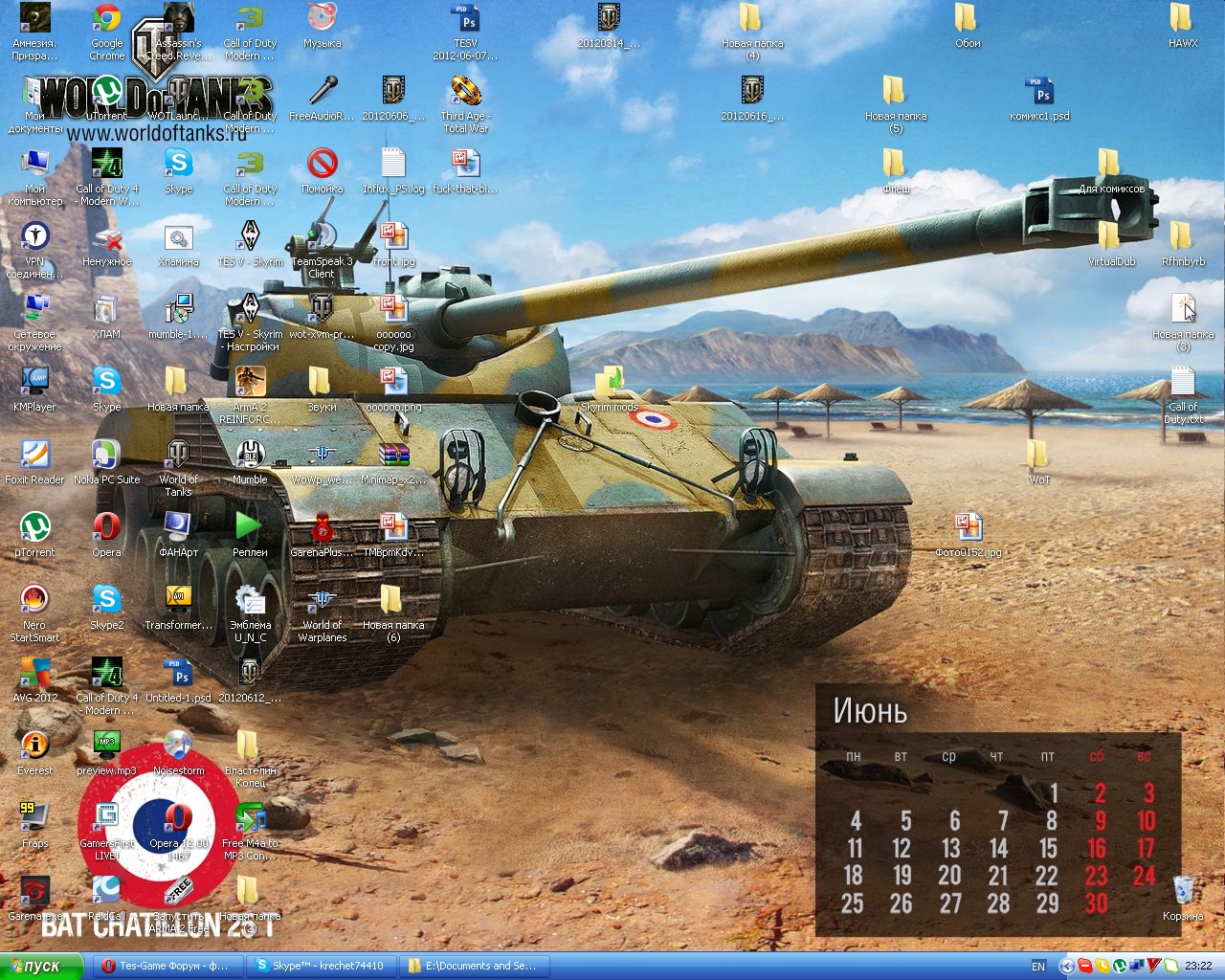Click the пуск Start button
This screenshot has width=1225, height=980.
40,967
